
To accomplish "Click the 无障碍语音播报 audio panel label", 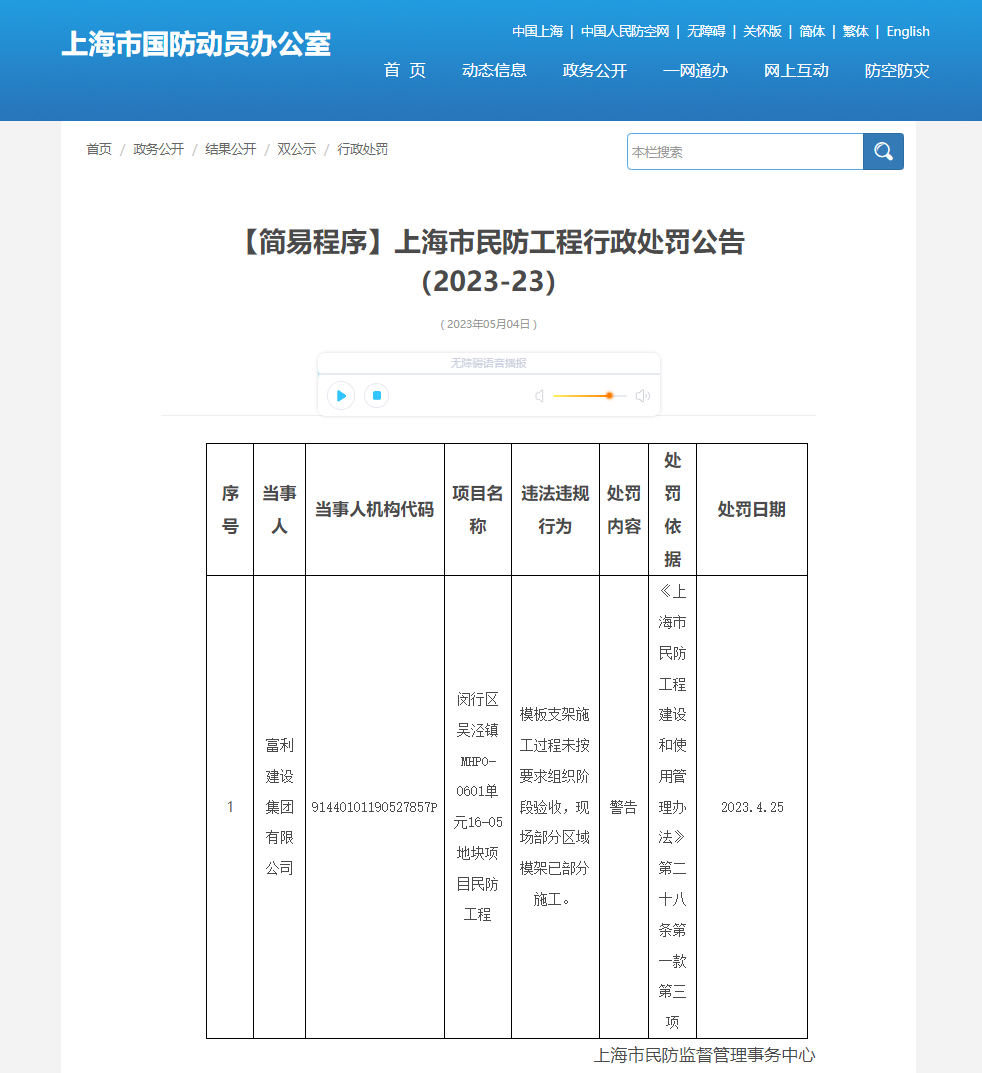I will pyautogui.click(x=489, y=363).
